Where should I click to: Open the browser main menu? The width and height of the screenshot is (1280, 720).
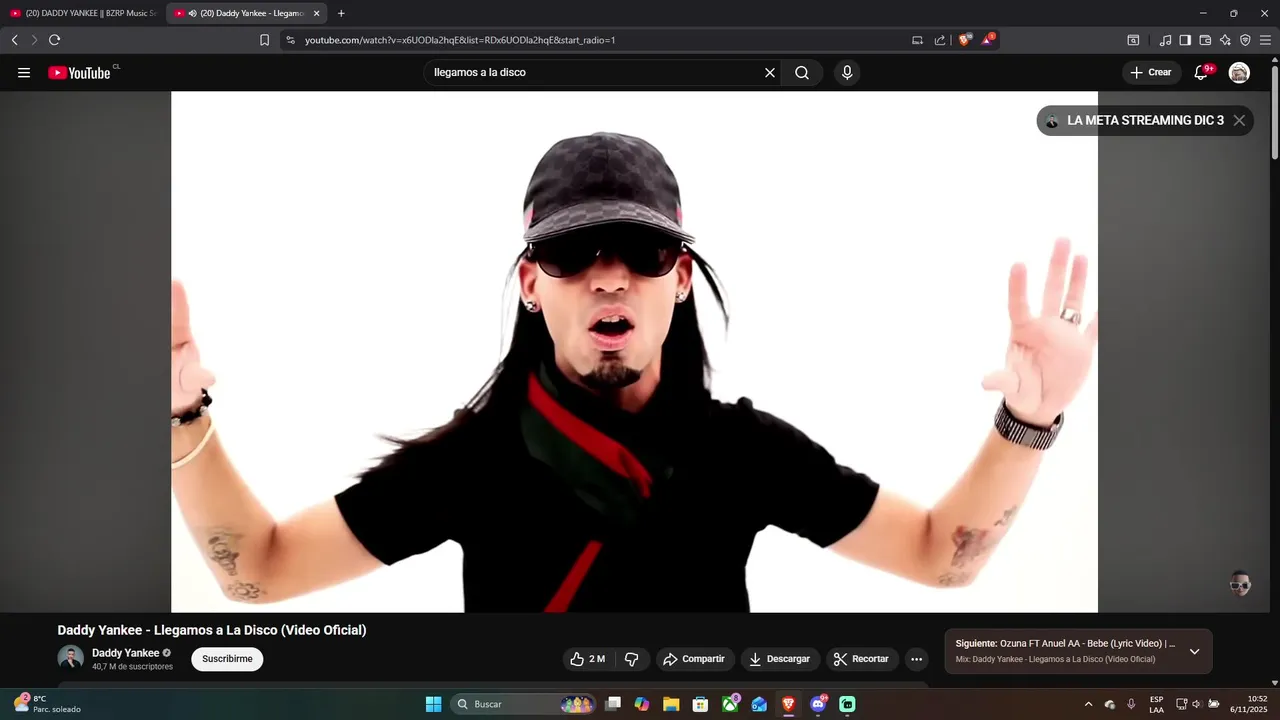pyautogui.click(x=1265, y=40)
